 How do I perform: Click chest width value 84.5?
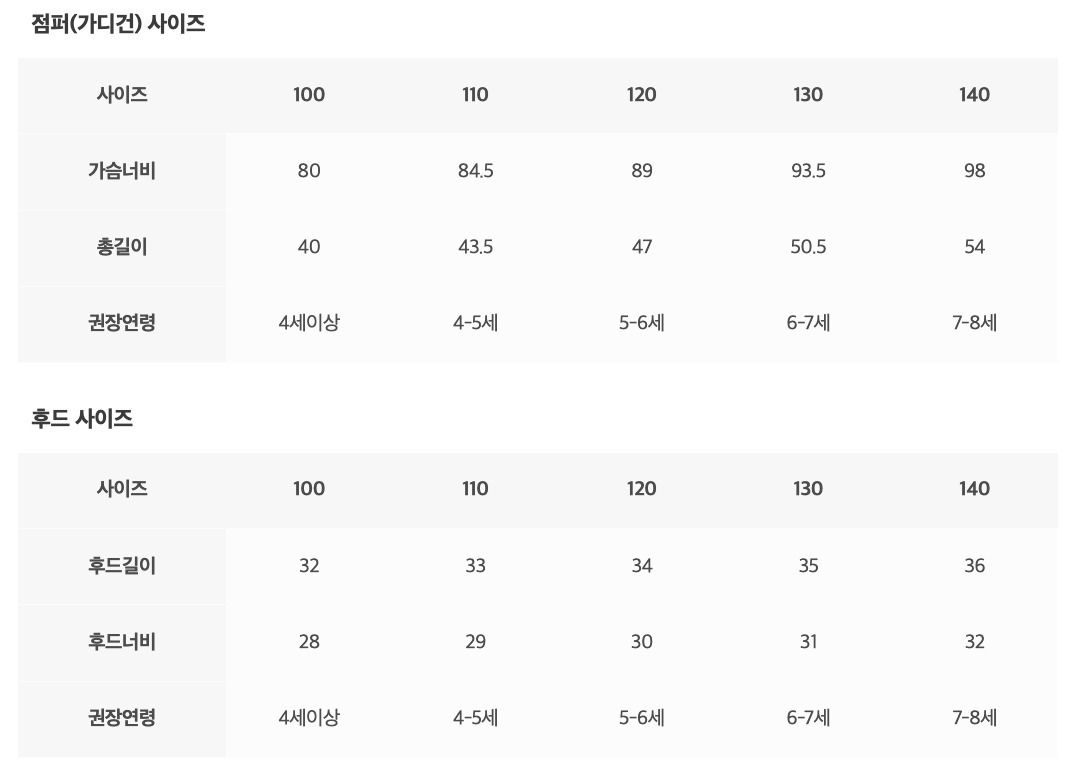click(x=475, y=171)
